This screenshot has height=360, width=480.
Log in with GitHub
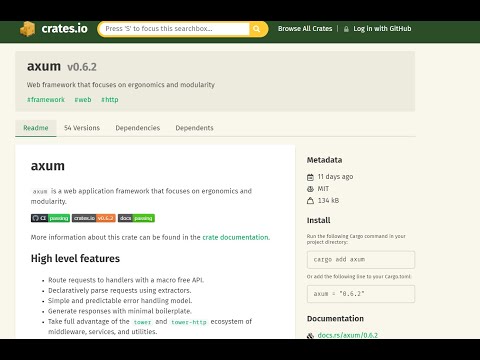pyautogui.click(x=382, y=29)
